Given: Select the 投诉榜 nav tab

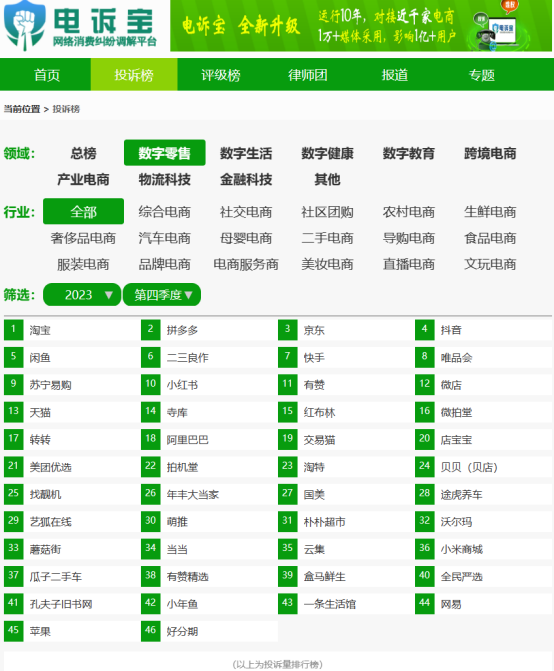Looking at the screenshot, I should click(134, 75).
